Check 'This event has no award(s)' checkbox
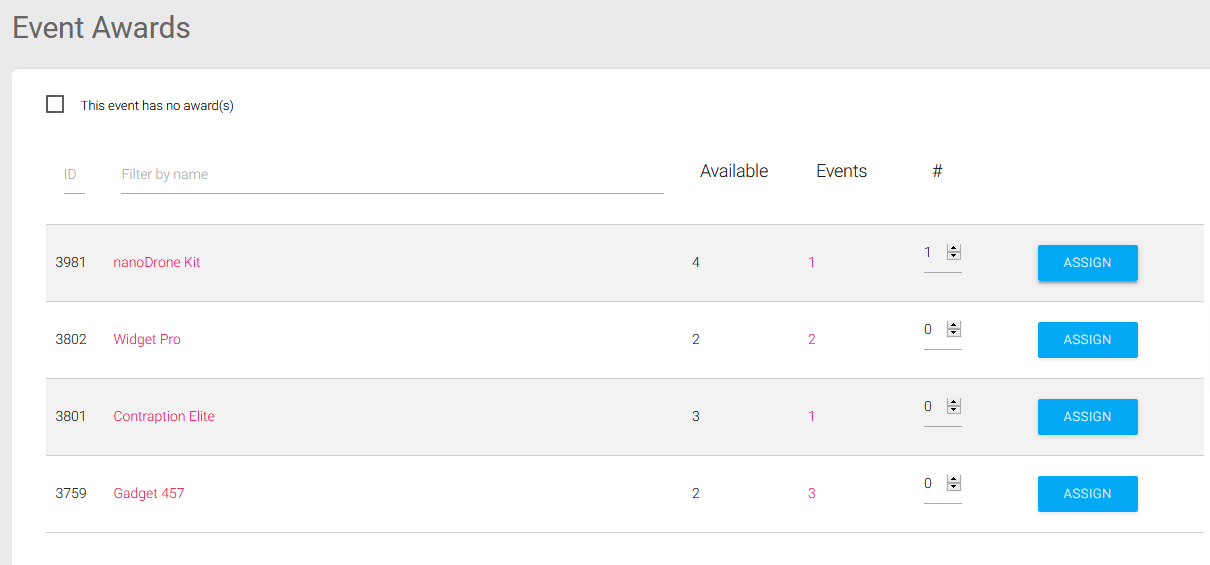This screenshot has height=565, width=1210. click(55, 104)
